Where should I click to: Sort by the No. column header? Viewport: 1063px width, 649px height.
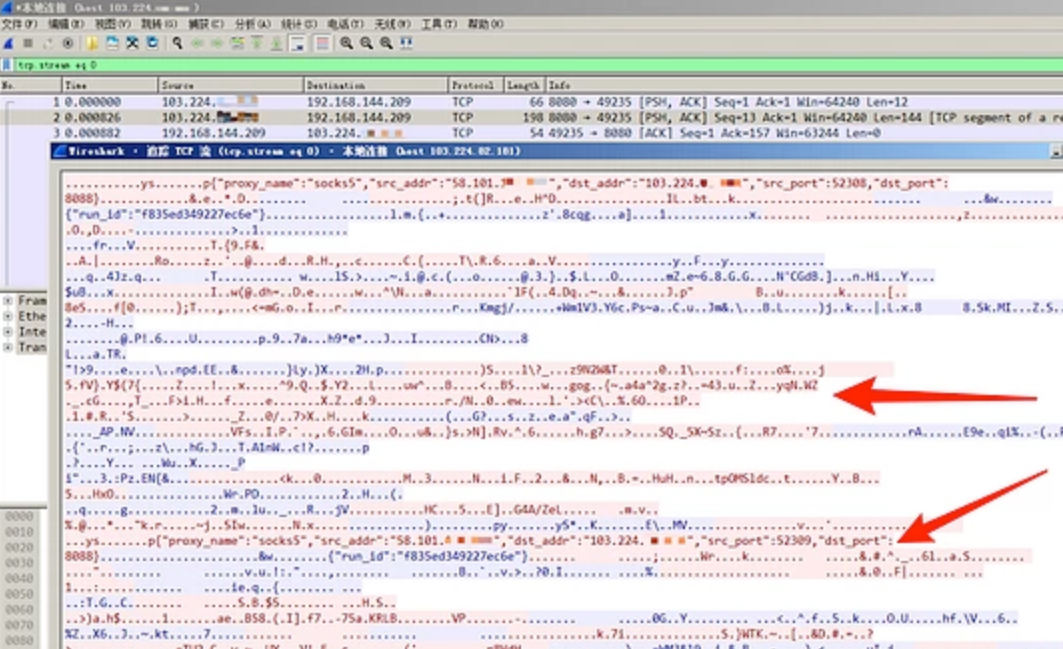pos(31,85)
